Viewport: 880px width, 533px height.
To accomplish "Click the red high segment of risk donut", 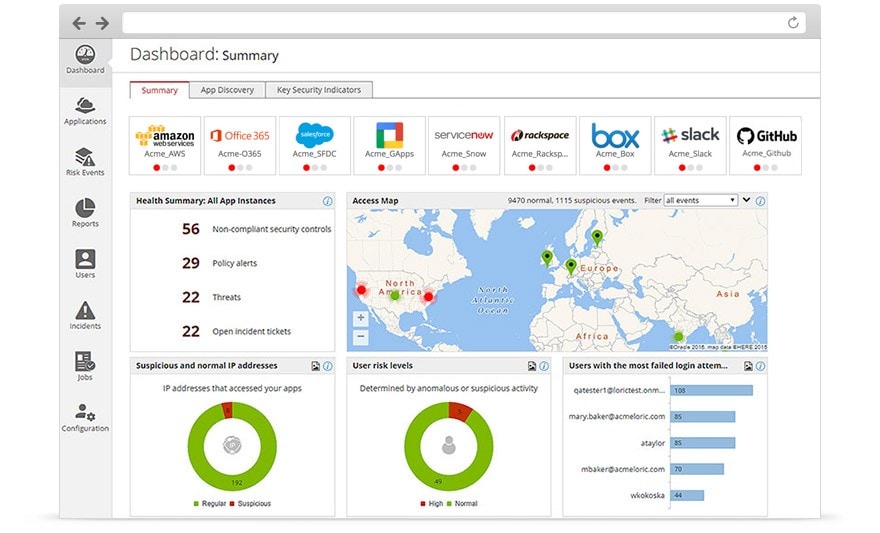I will tap(461, 411).
